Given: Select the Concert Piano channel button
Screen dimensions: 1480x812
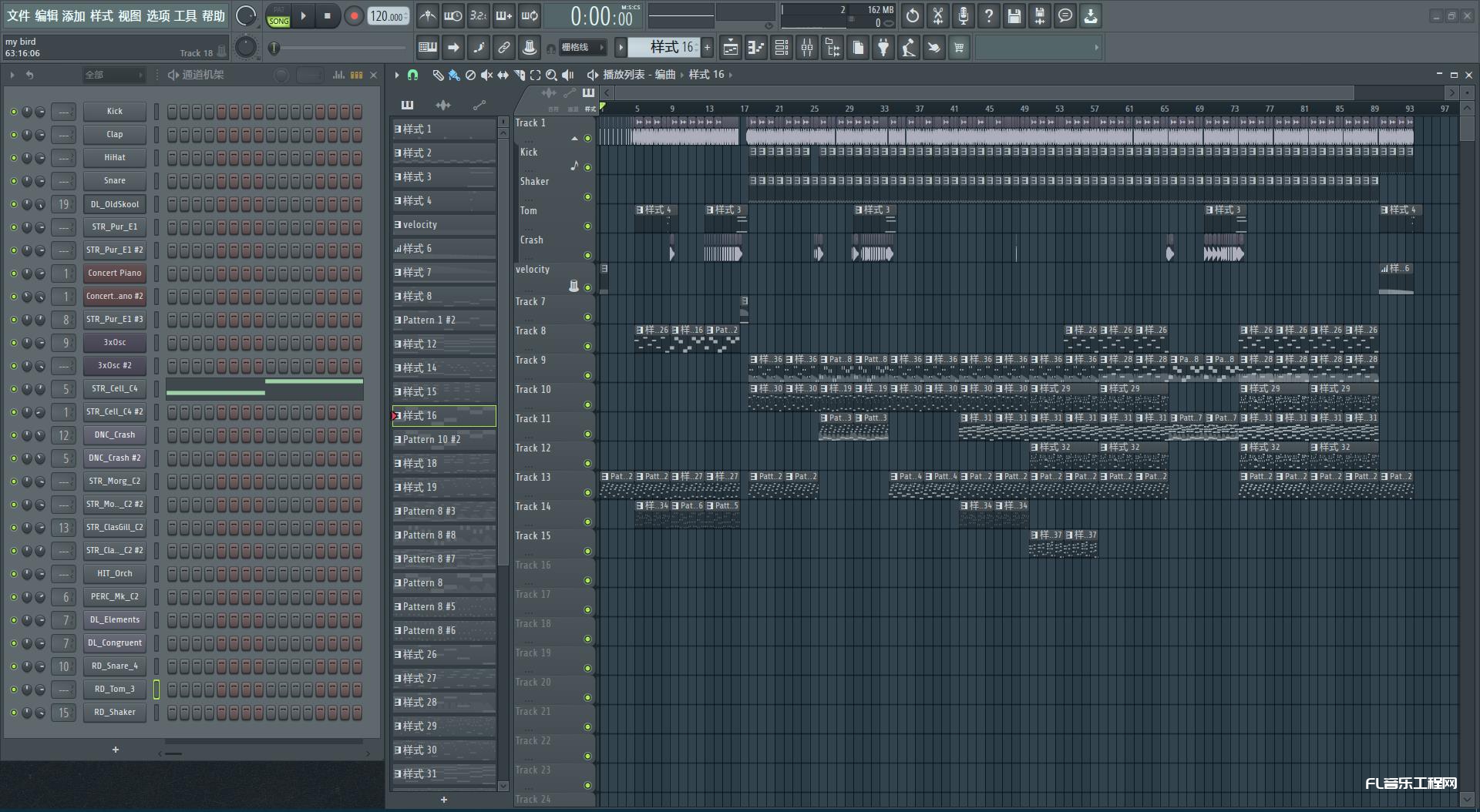Looking at the screenshot, I should pos(115,273).
